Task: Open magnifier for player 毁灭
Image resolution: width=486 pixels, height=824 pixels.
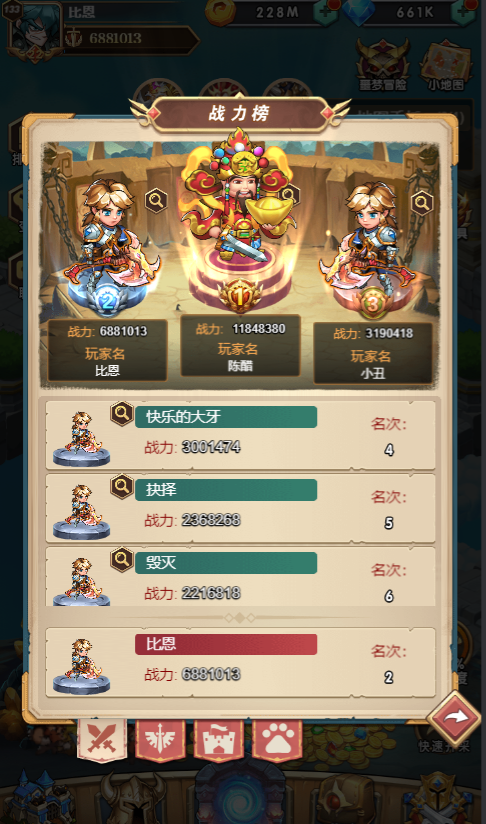Action: pyautogui.click(x=121, y=560)
